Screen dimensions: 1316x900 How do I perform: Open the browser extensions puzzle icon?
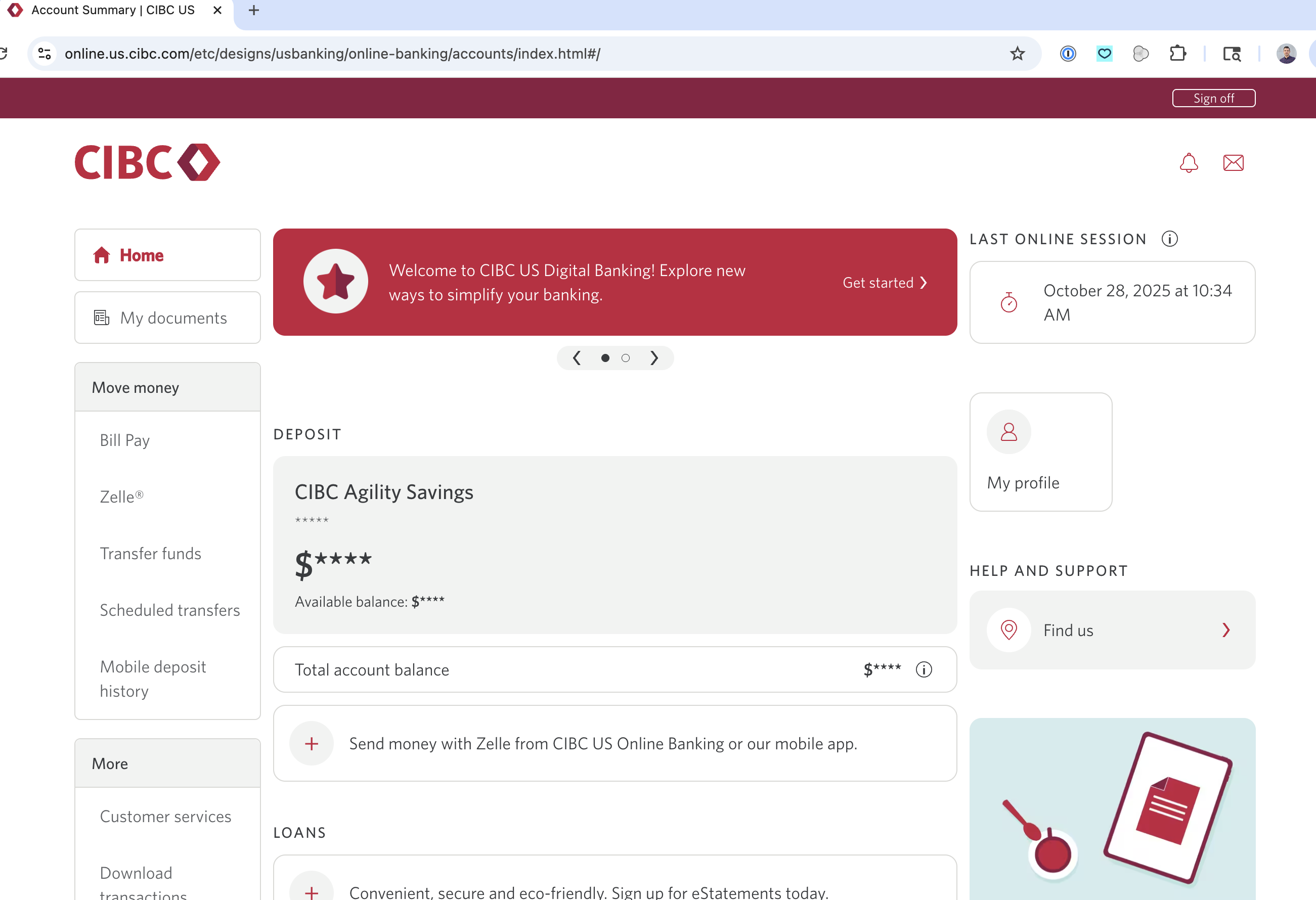click(x=1177, y=54)
